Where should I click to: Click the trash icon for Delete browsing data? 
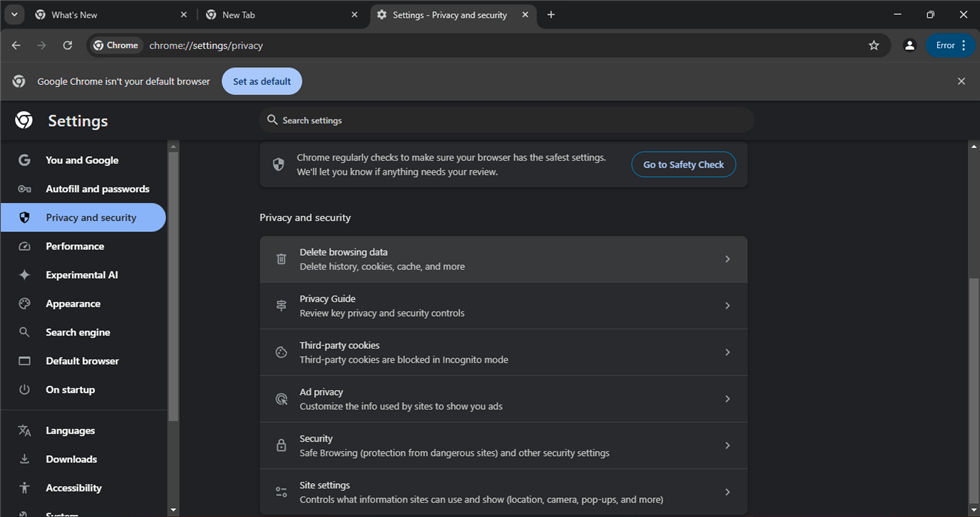point(281,259)
